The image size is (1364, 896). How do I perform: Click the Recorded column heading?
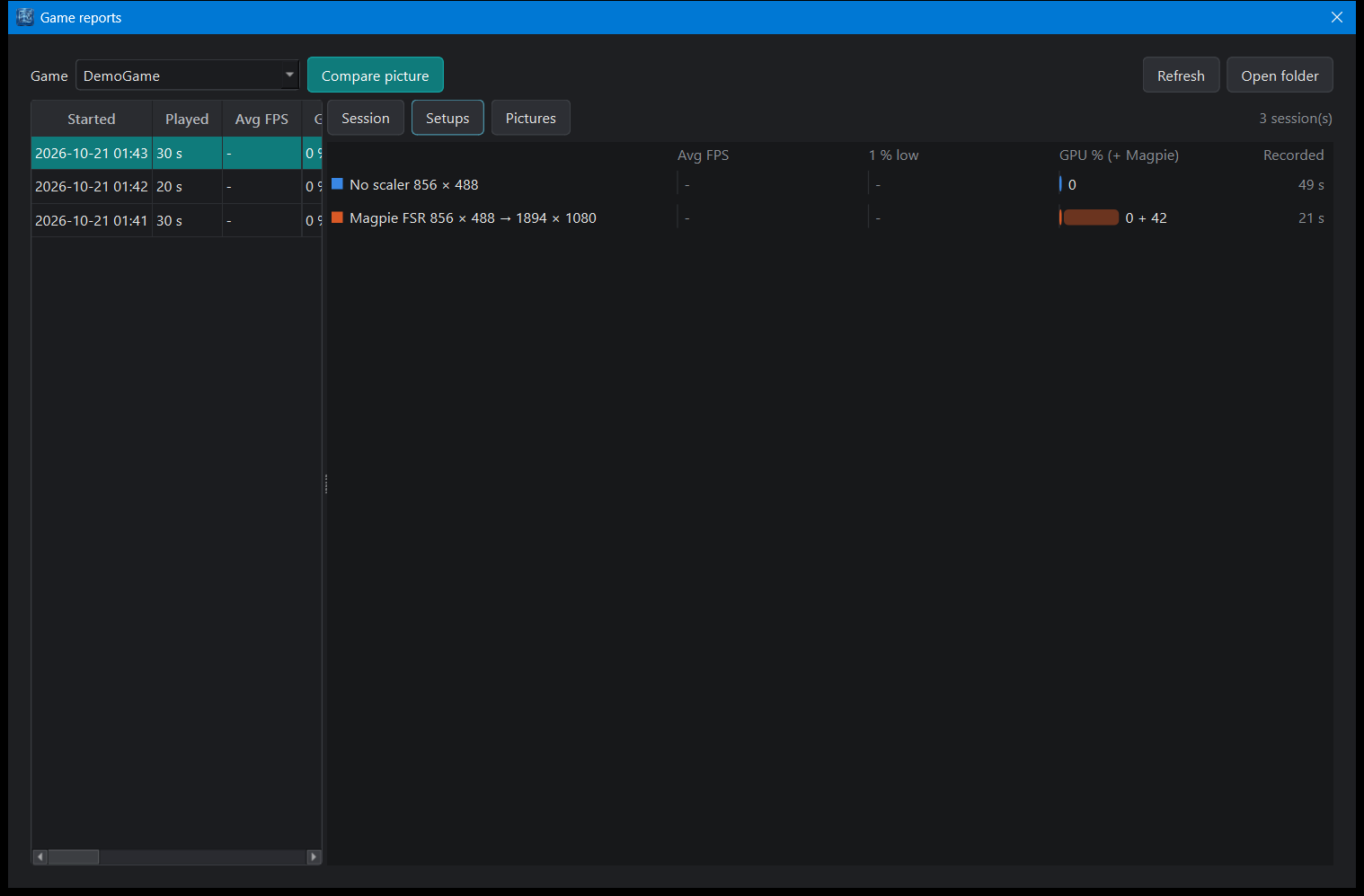pyautogui.click(x=1293, y=155)
